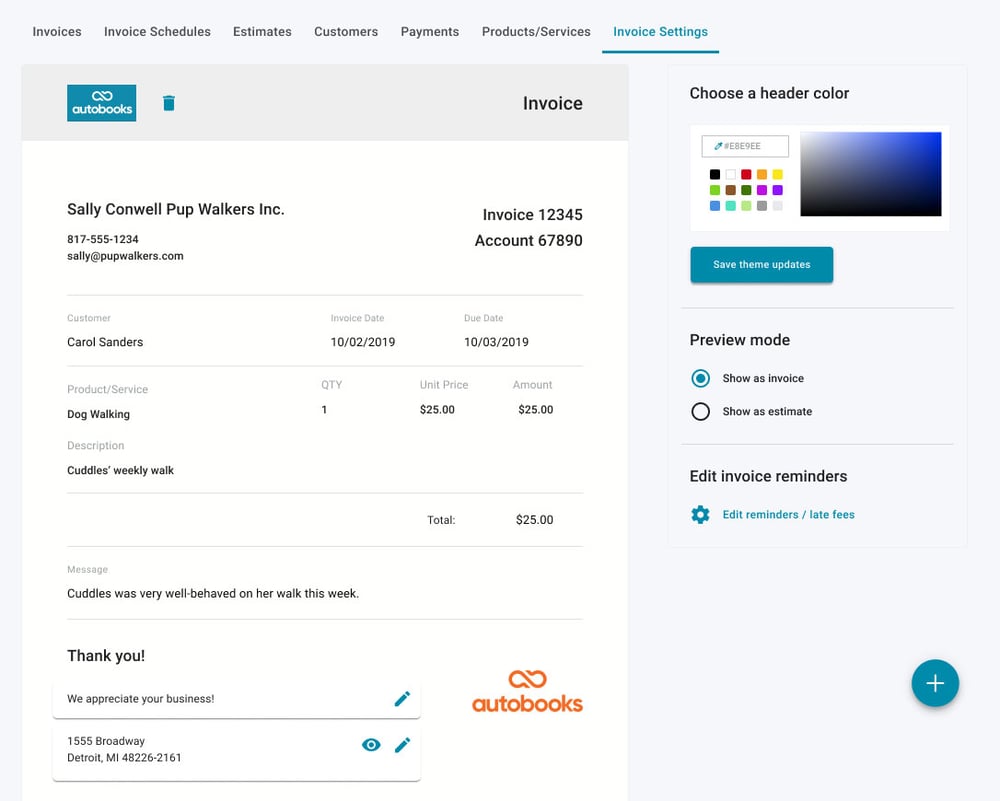
Task: Select the 'Show as invoice' preview mode
Action: (700, 378)
